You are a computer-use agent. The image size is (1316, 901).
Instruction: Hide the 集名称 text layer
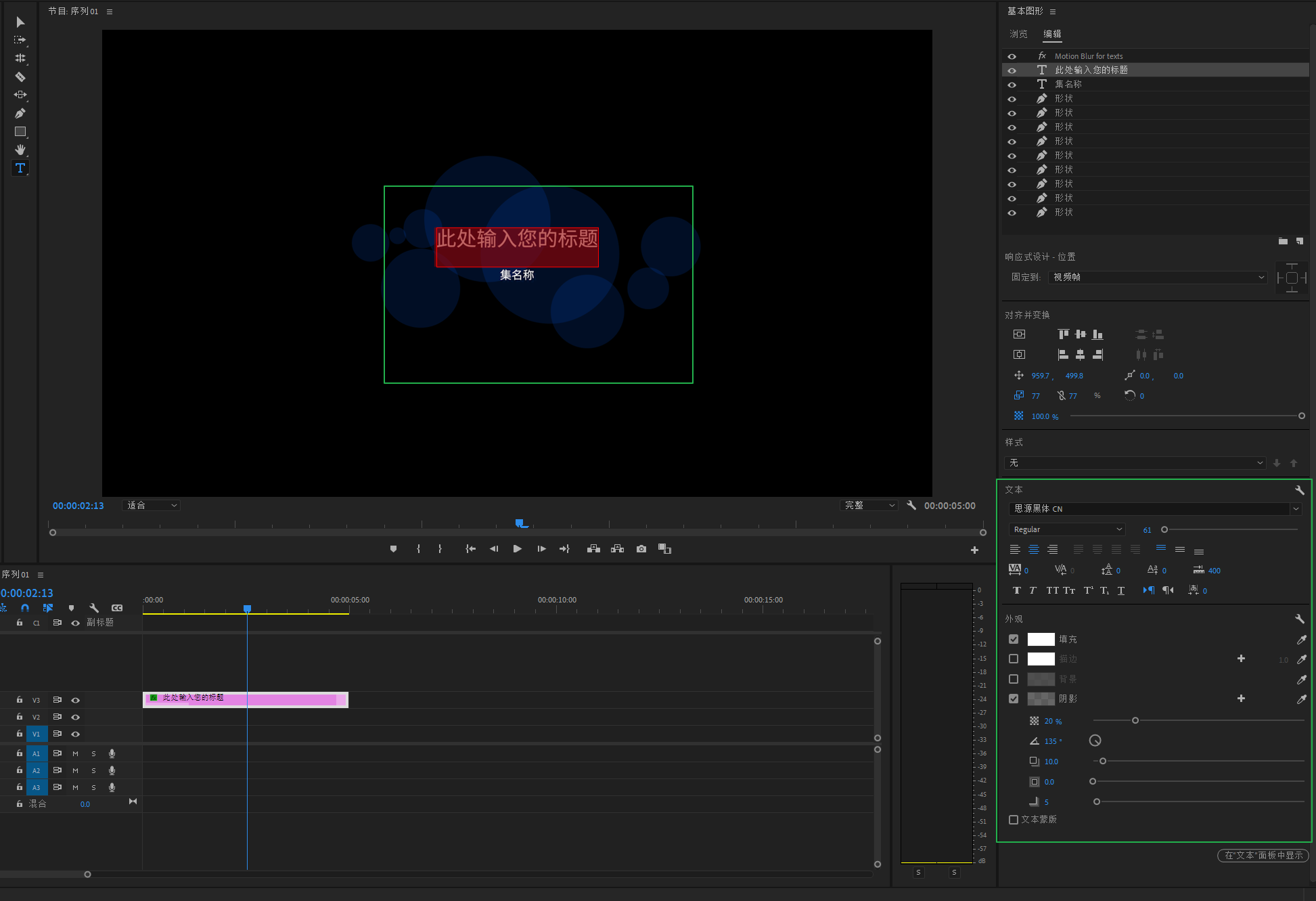pyautogui.click(x=1012, y=85)
